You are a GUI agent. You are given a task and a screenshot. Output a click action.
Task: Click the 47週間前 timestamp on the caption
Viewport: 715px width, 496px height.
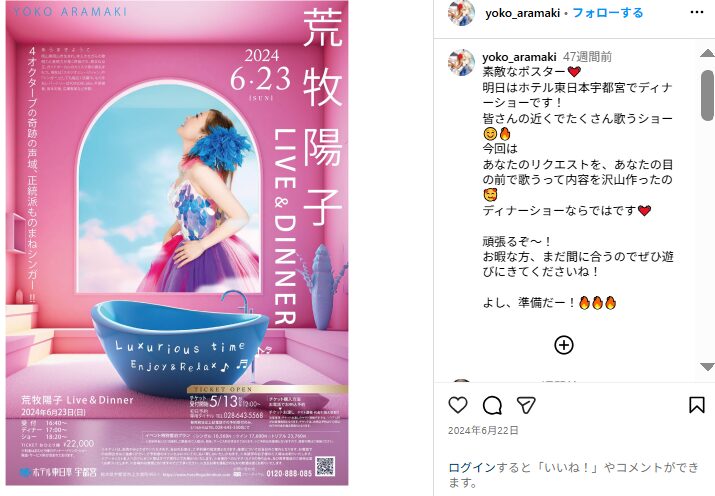coord(587,57)
